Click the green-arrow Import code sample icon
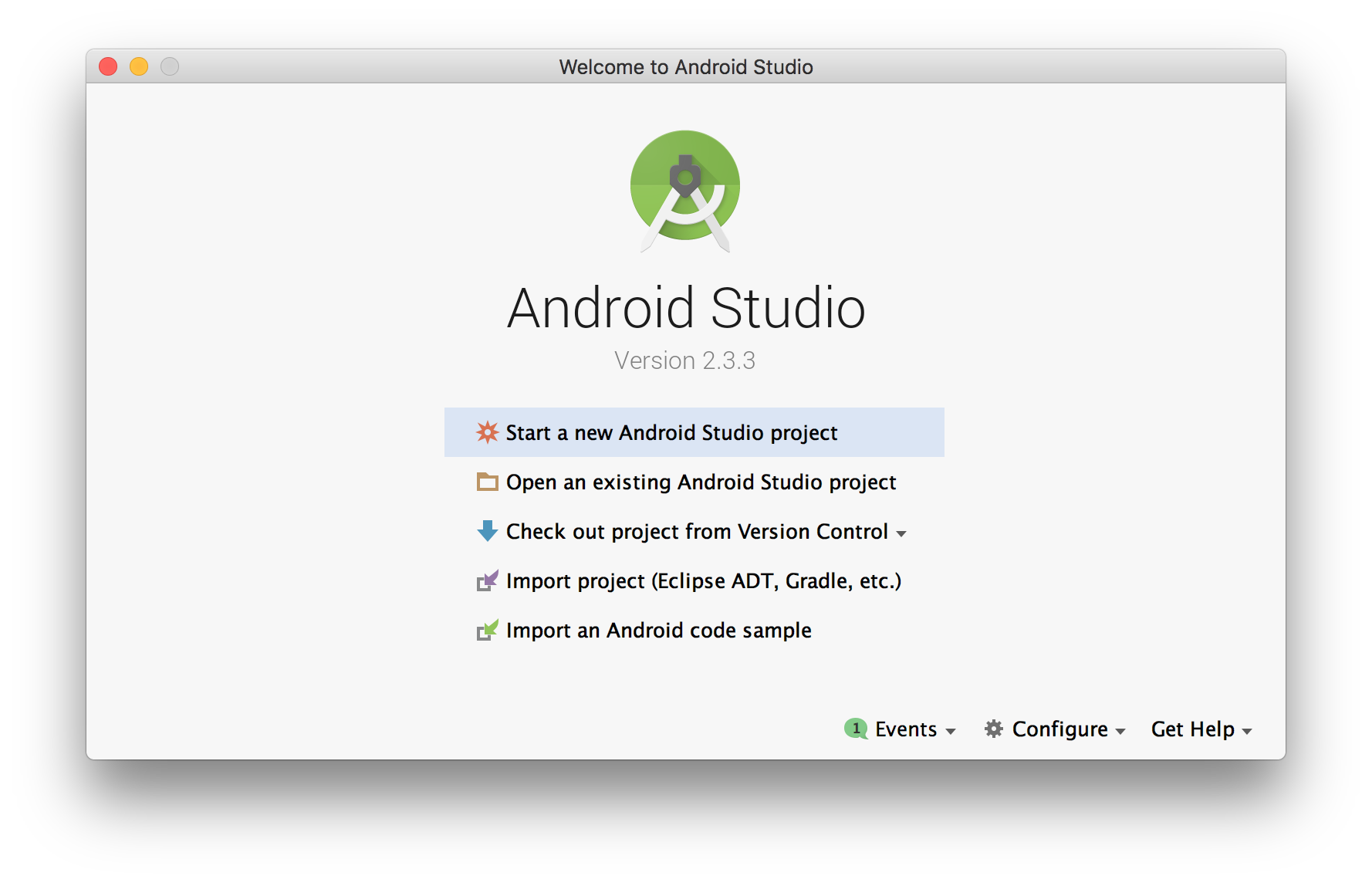 pyautogui.click(x=487, y=630)
